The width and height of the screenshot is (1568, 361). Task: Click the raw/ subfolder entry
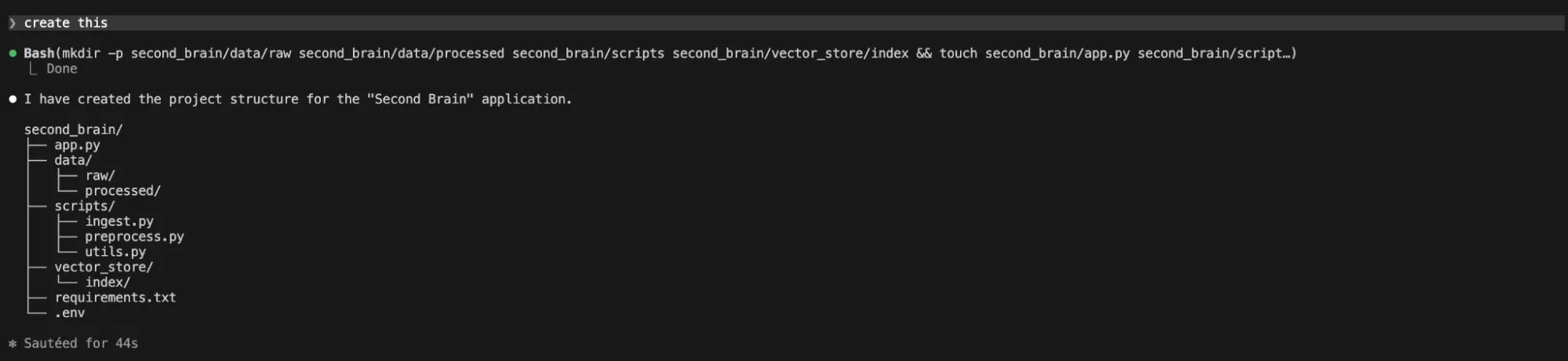(x=100, y=176)
